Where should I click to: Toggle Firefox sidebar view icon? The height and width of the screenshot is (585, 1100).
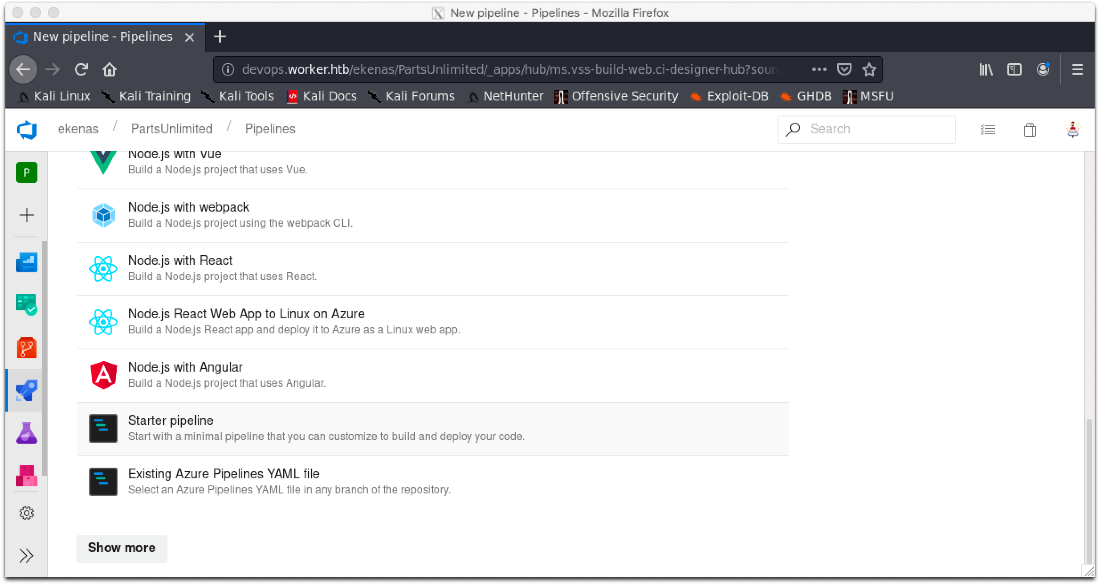[x=1014, y=69]
